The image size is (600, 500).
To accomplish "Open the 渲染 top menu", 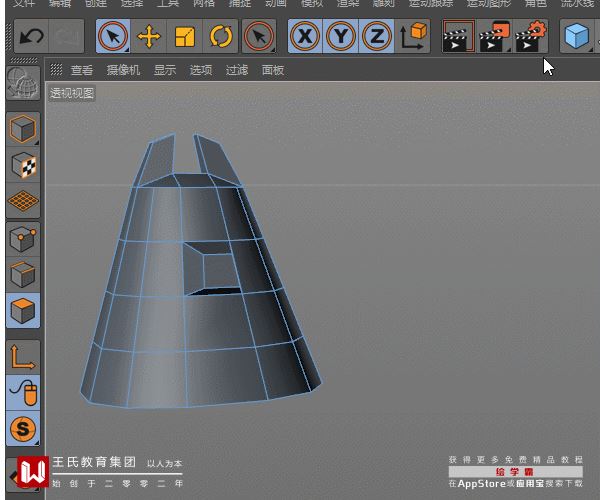I will point(347,3).
